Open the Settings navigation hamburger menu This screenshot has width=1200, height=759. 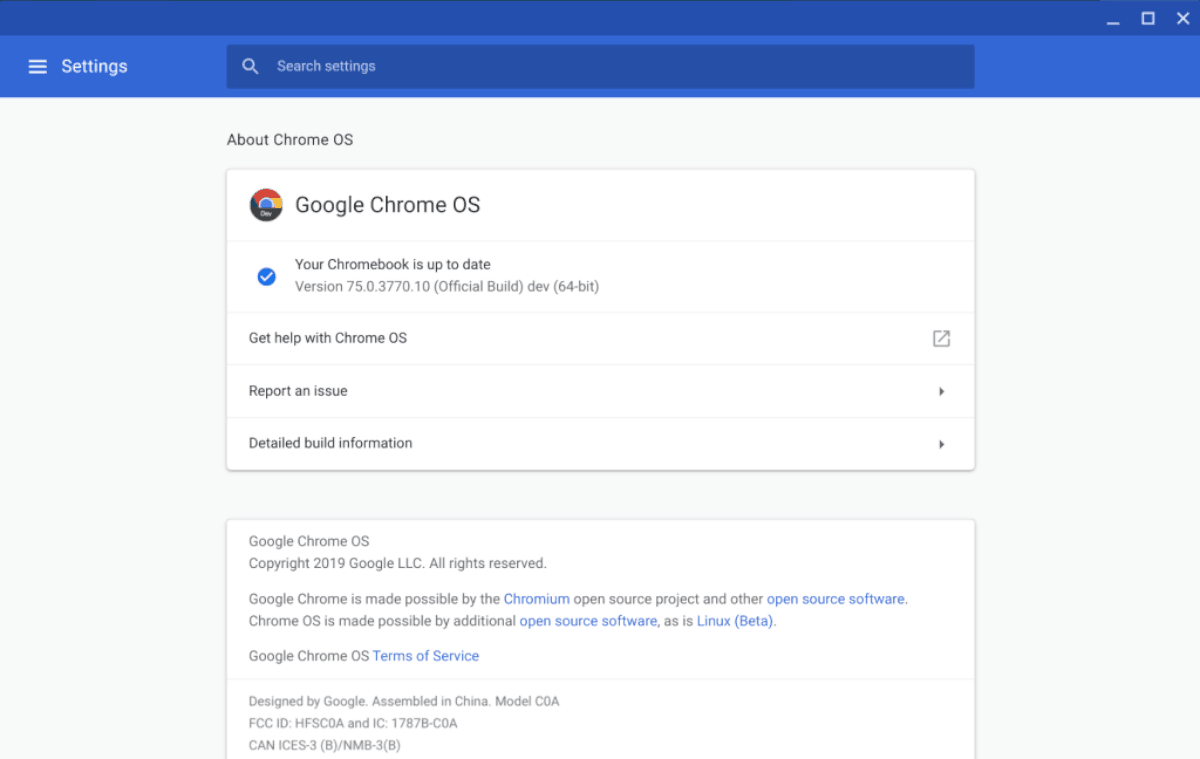(37, 66)
